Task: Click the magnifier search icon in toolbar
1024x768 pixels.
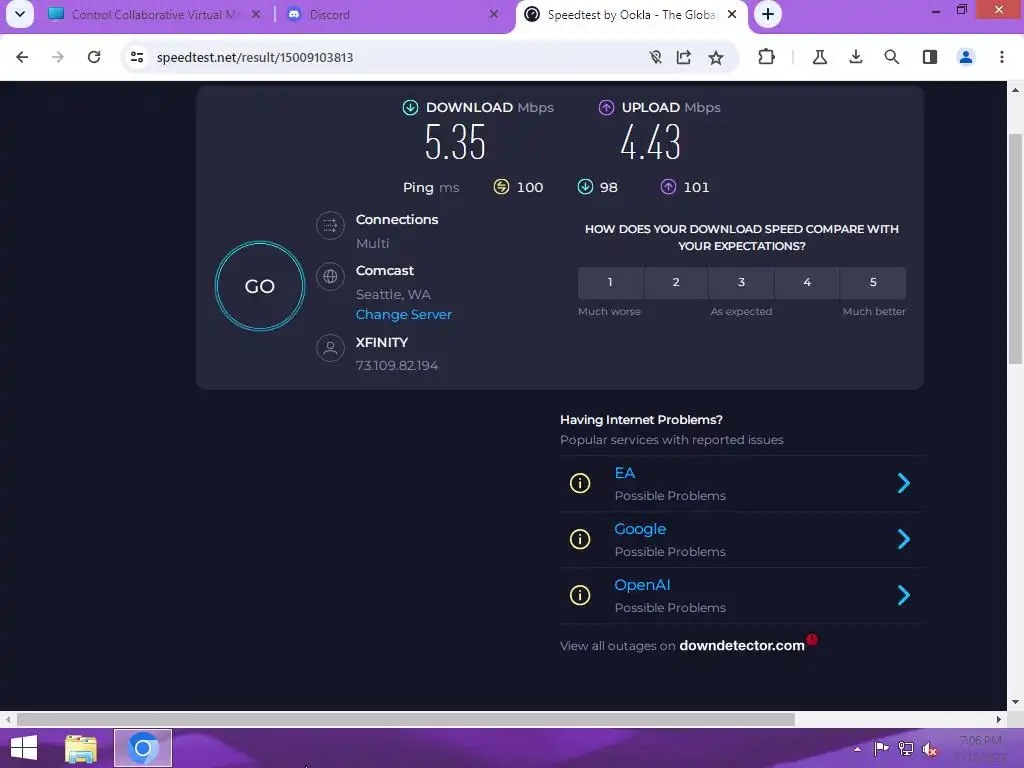Action: pos(891,57)
